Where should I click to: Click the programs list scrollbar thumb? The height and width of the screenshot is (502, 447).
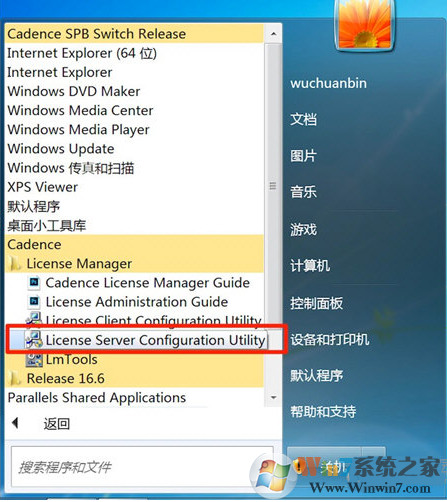tap(273, 186)
